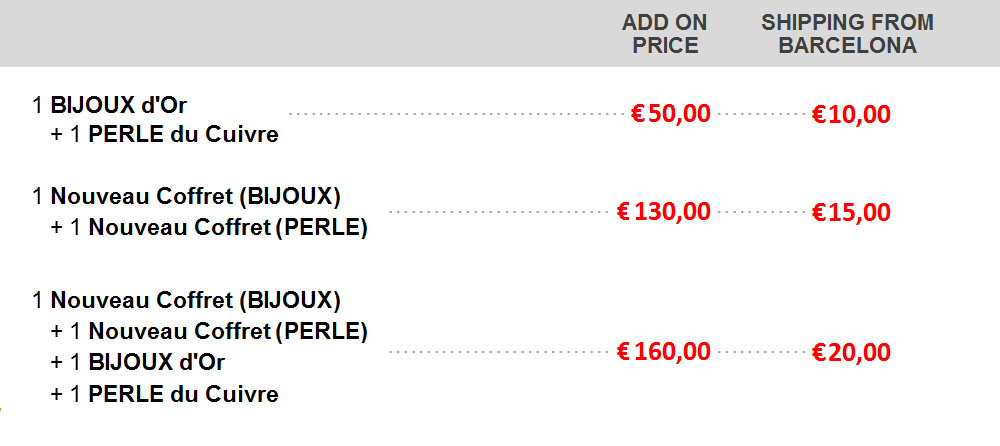Click the €15,00 shipping price
Image resolution: width=1000 pixels, height=446 pixels.
(851, 212)
